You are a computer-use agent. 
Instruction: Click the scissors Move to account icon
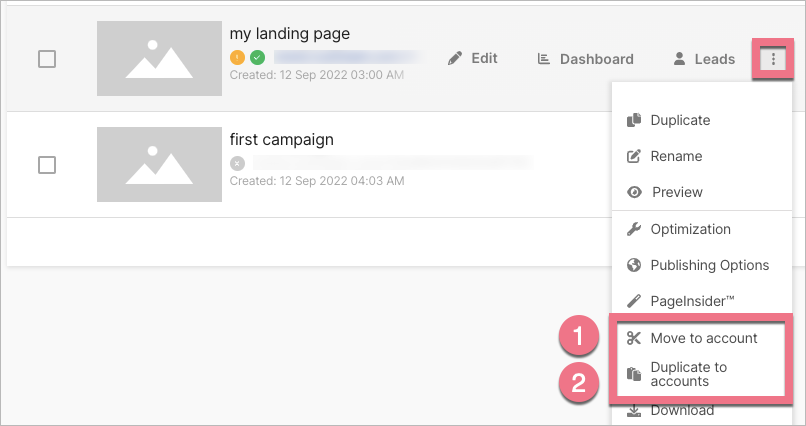(x=633, y=338)
